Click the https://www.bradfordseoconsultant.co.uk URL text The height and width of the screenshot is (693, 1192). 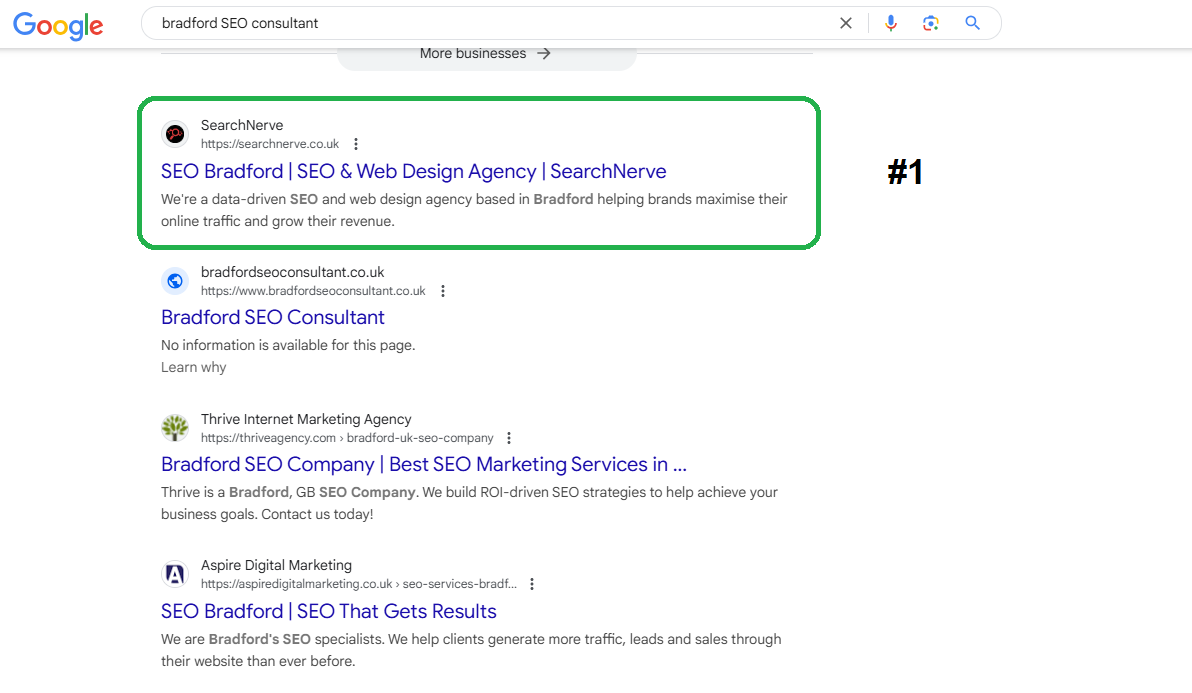point(313,291)
